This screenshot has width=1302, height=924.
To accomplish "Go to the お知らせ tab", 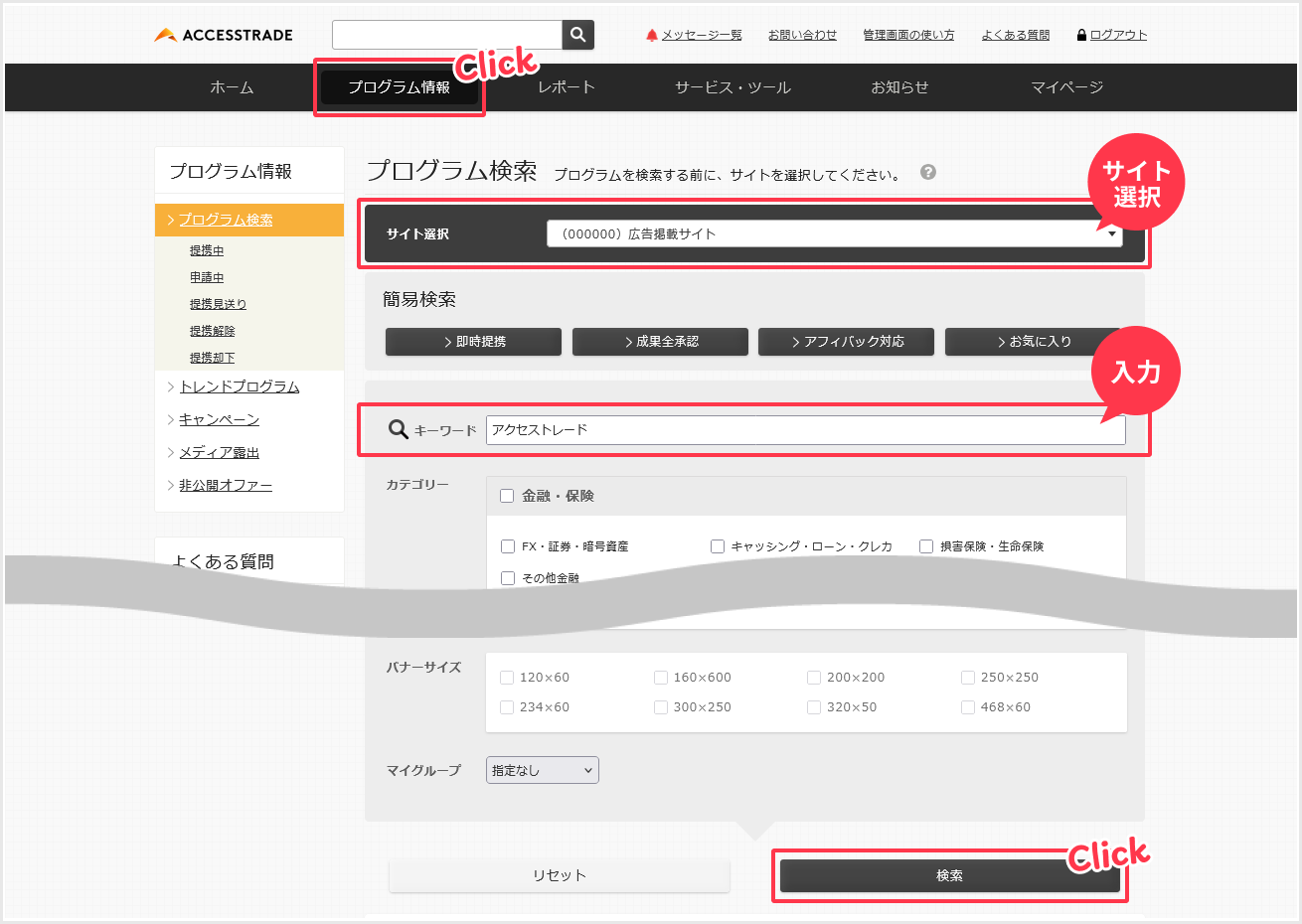I will click(x=899, y=87).
